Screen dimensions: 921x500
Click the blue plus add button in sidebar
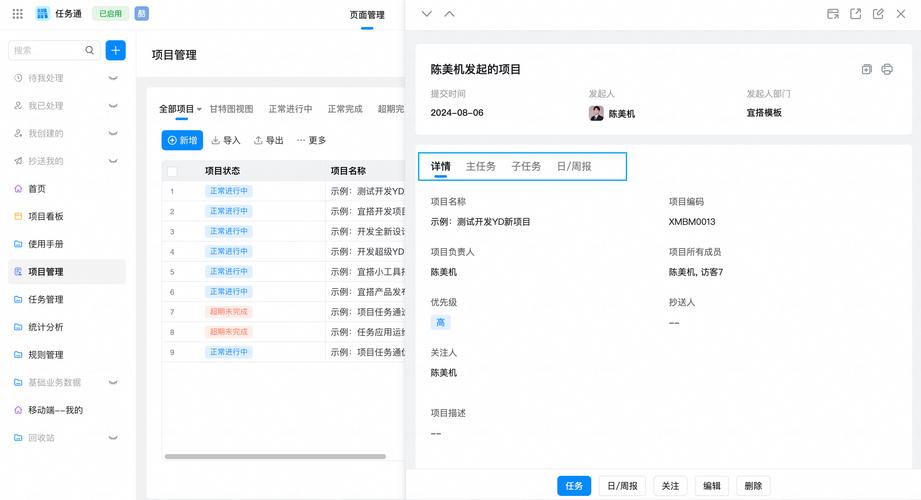(116, 51)
